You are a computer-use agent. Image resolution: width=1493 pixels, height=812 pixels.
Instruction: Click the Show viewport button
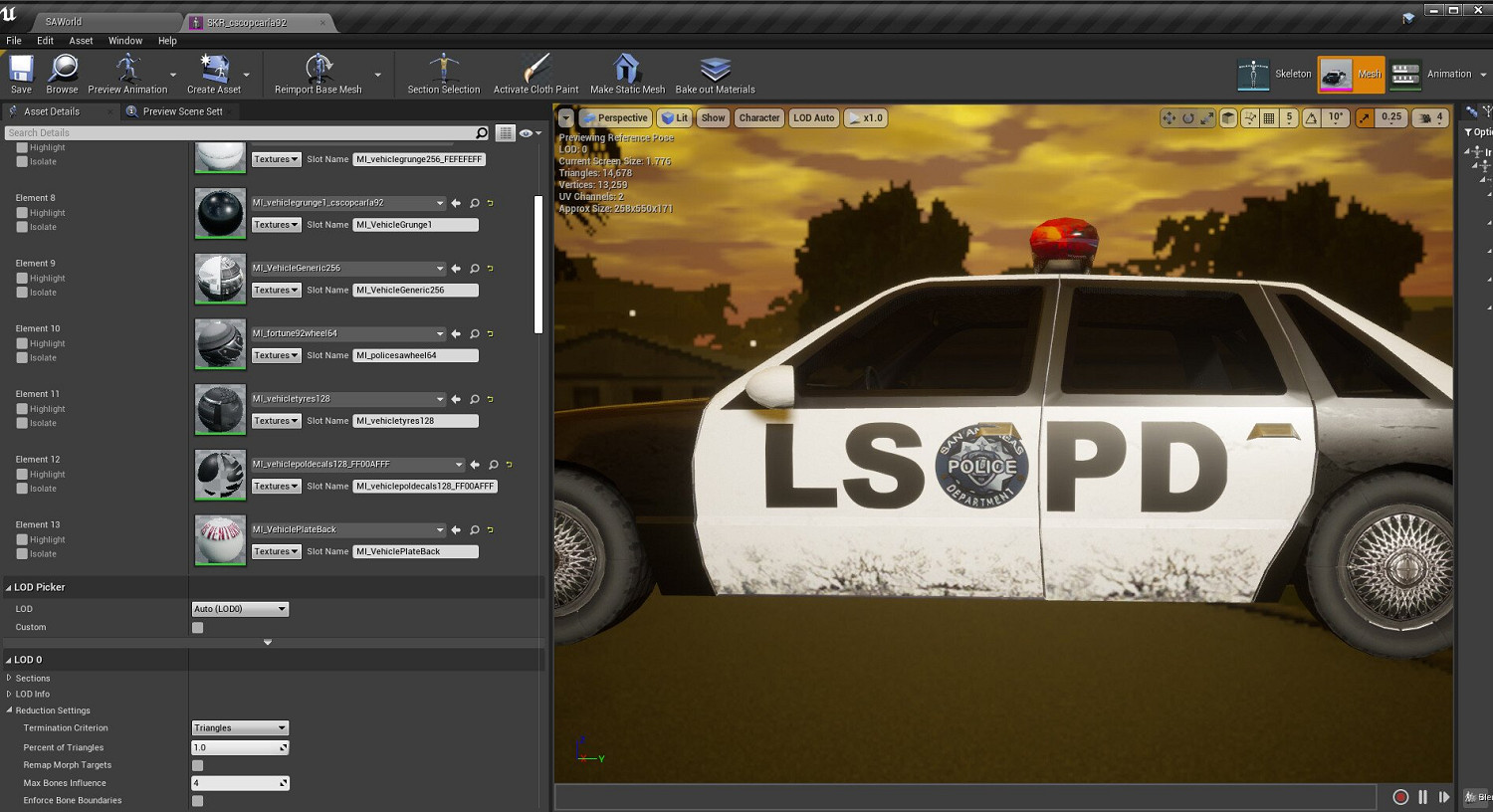tap(713, 117)
